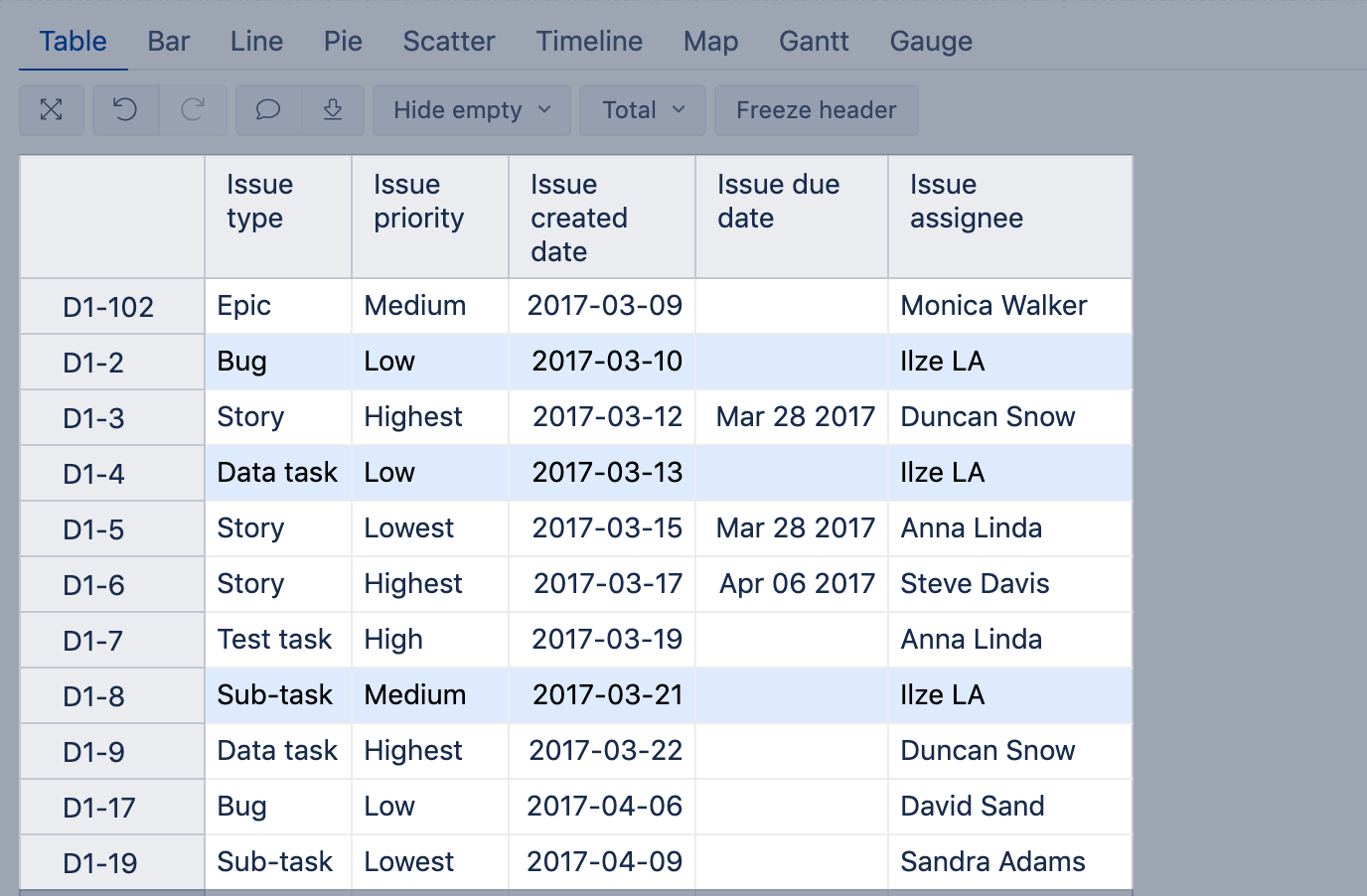Switch to the Bar chart tab
1367x896 pixels.
click(x=168, y=42)
